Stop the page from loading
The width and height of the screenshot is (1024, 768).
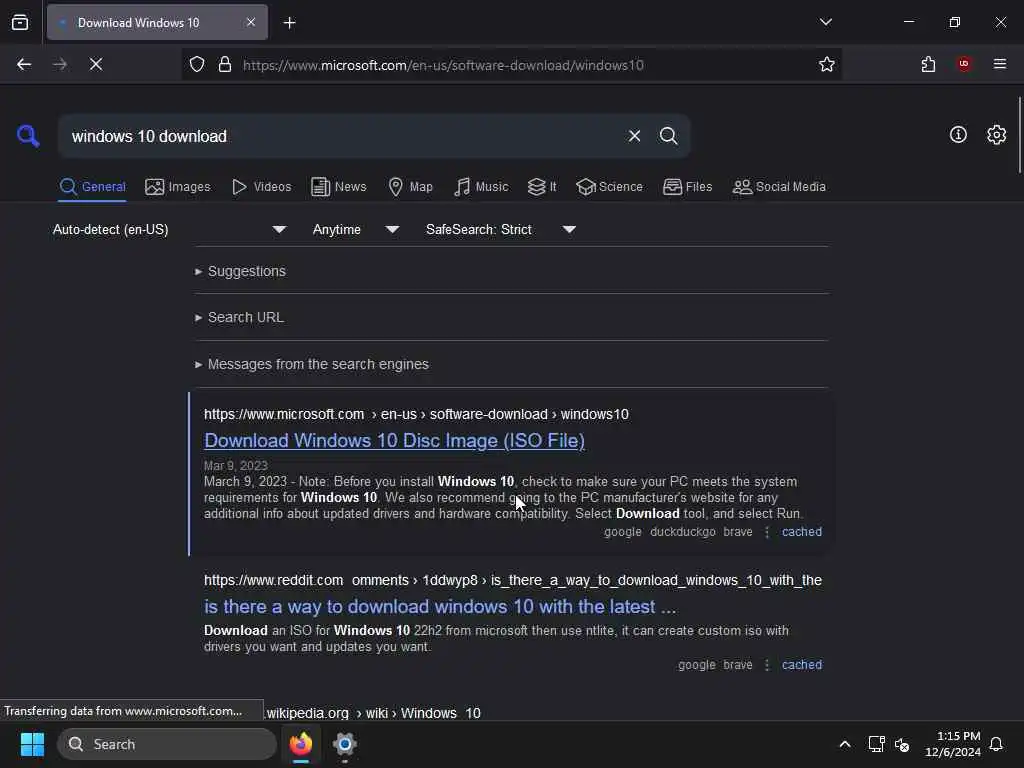tap(96, 64)
